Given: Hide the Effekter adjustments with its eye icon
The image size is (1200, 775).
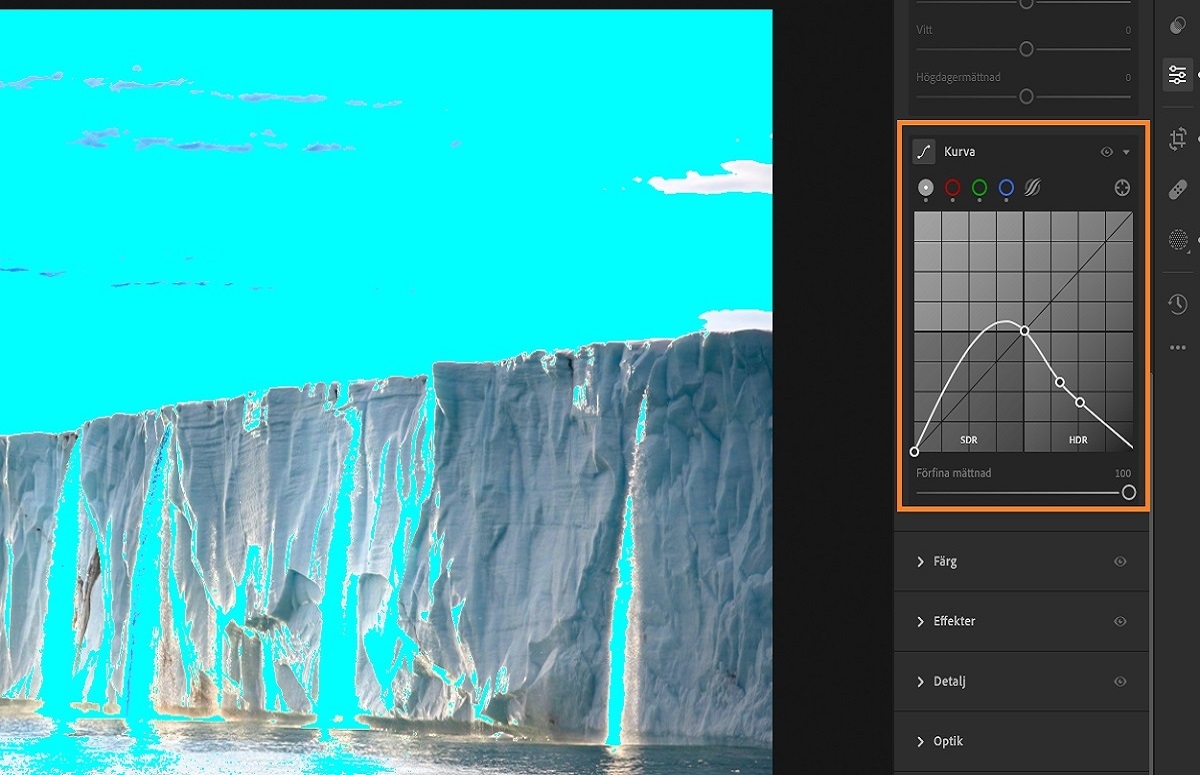Looking at the screenshot, I should (x=1120, y=621).
